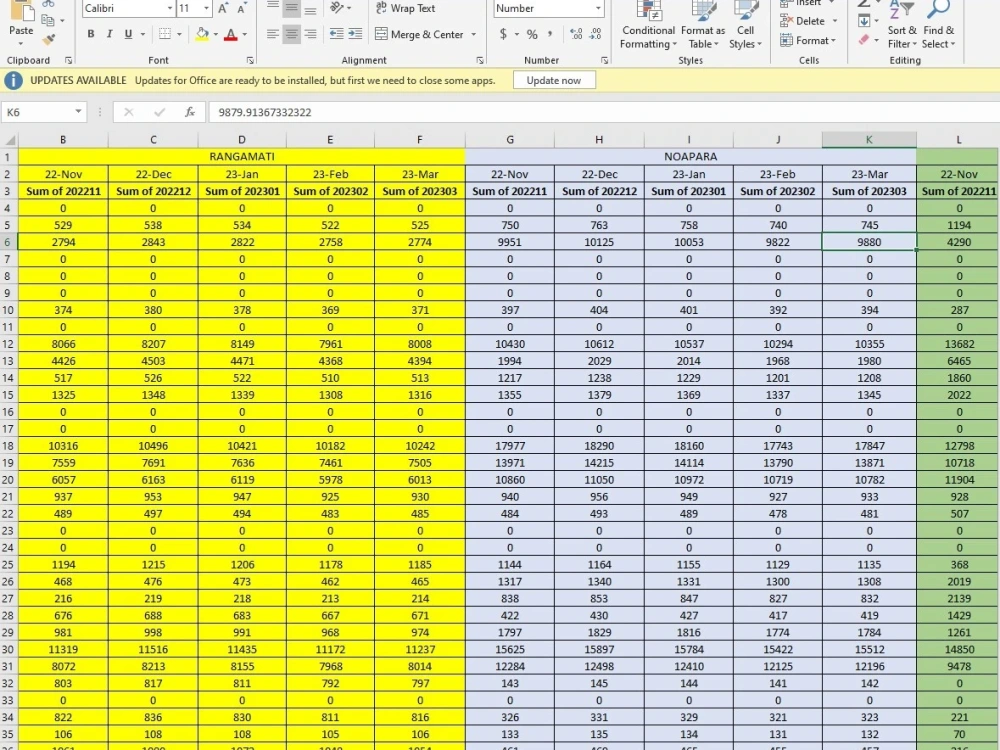The width and height of the screenshot is (1000, 750).
Task: Increase indent
Action: [355, 34]
